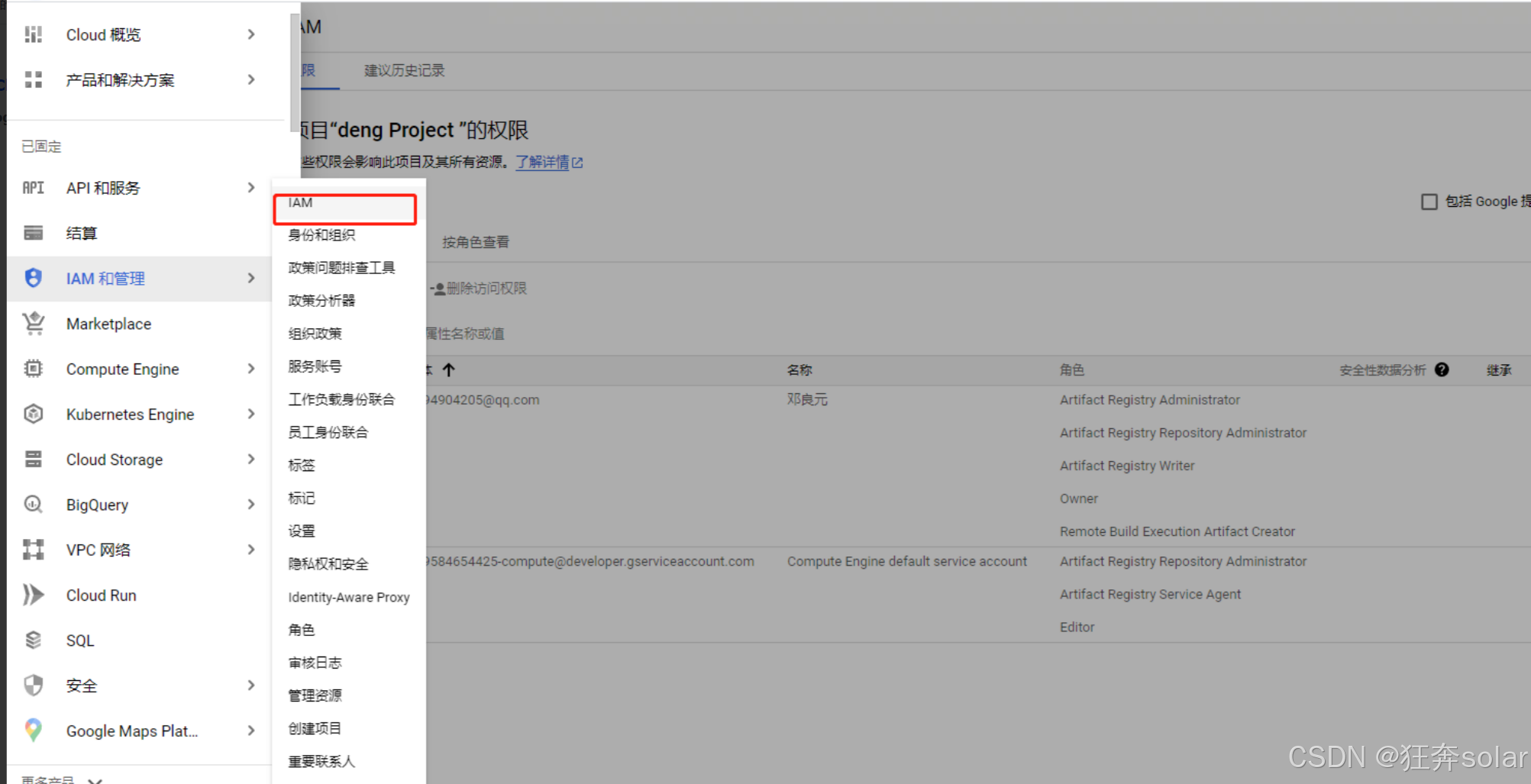Expand the Cloud Storage submenu chevron

coord(250,459)
